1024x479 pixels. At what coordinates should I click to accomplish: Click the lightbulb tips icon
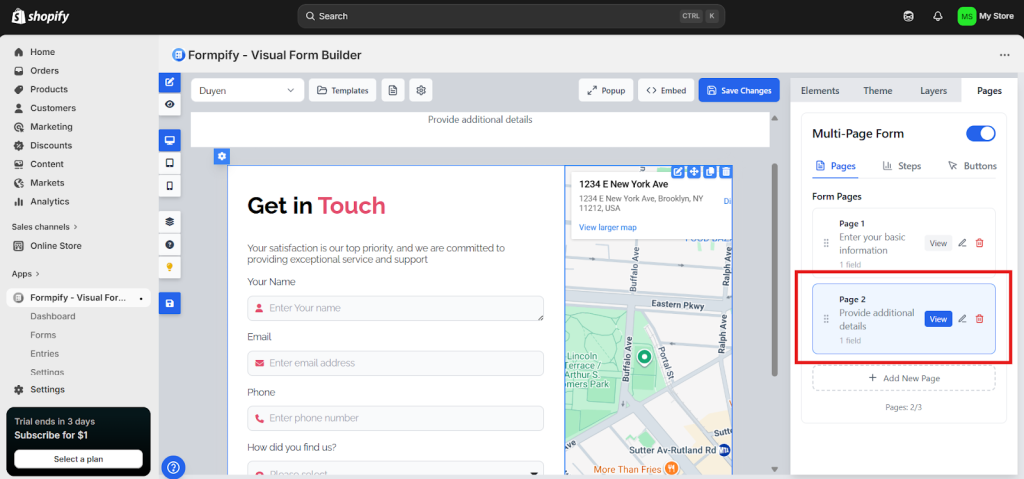(170, 267)
